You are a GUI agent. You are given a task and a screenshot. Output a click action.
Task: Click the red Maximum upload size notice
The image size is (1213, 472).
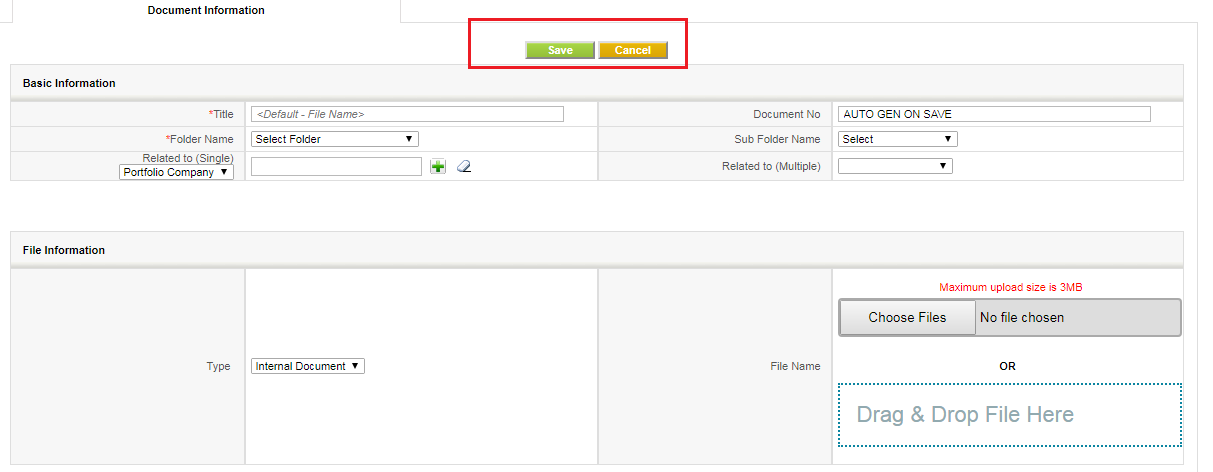point(1010,287)
